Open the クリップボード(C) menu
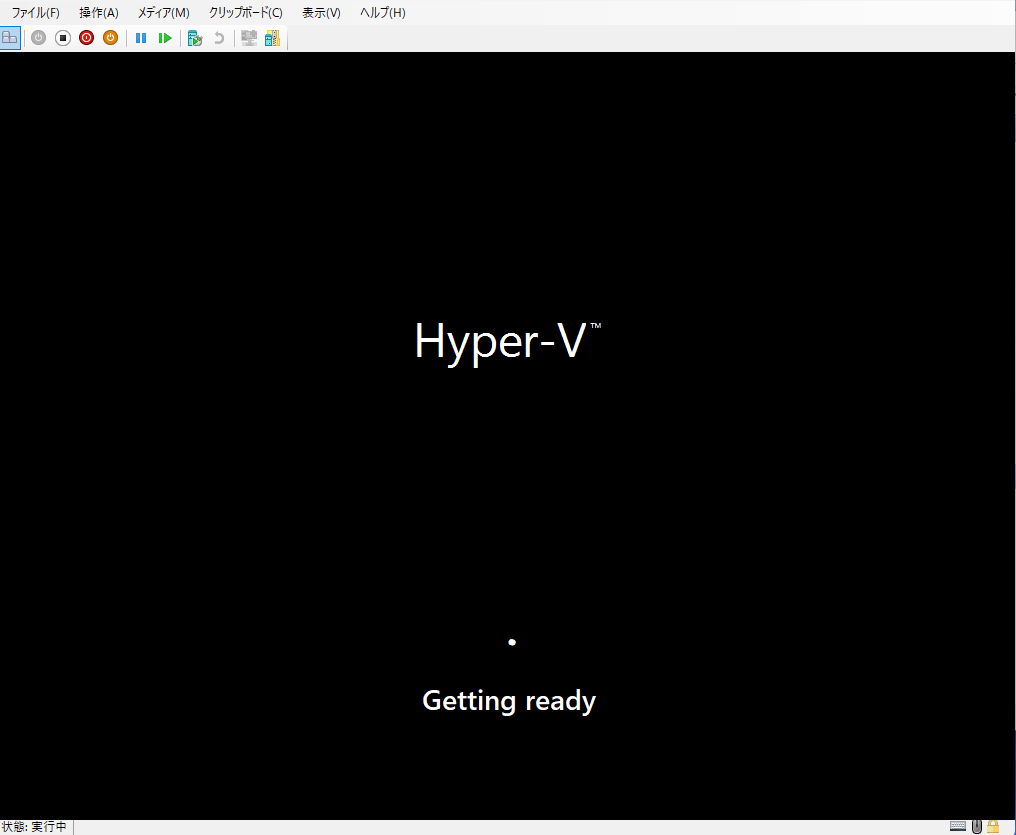This screenshot has height=835, width=1016. [x=244, y=12]
